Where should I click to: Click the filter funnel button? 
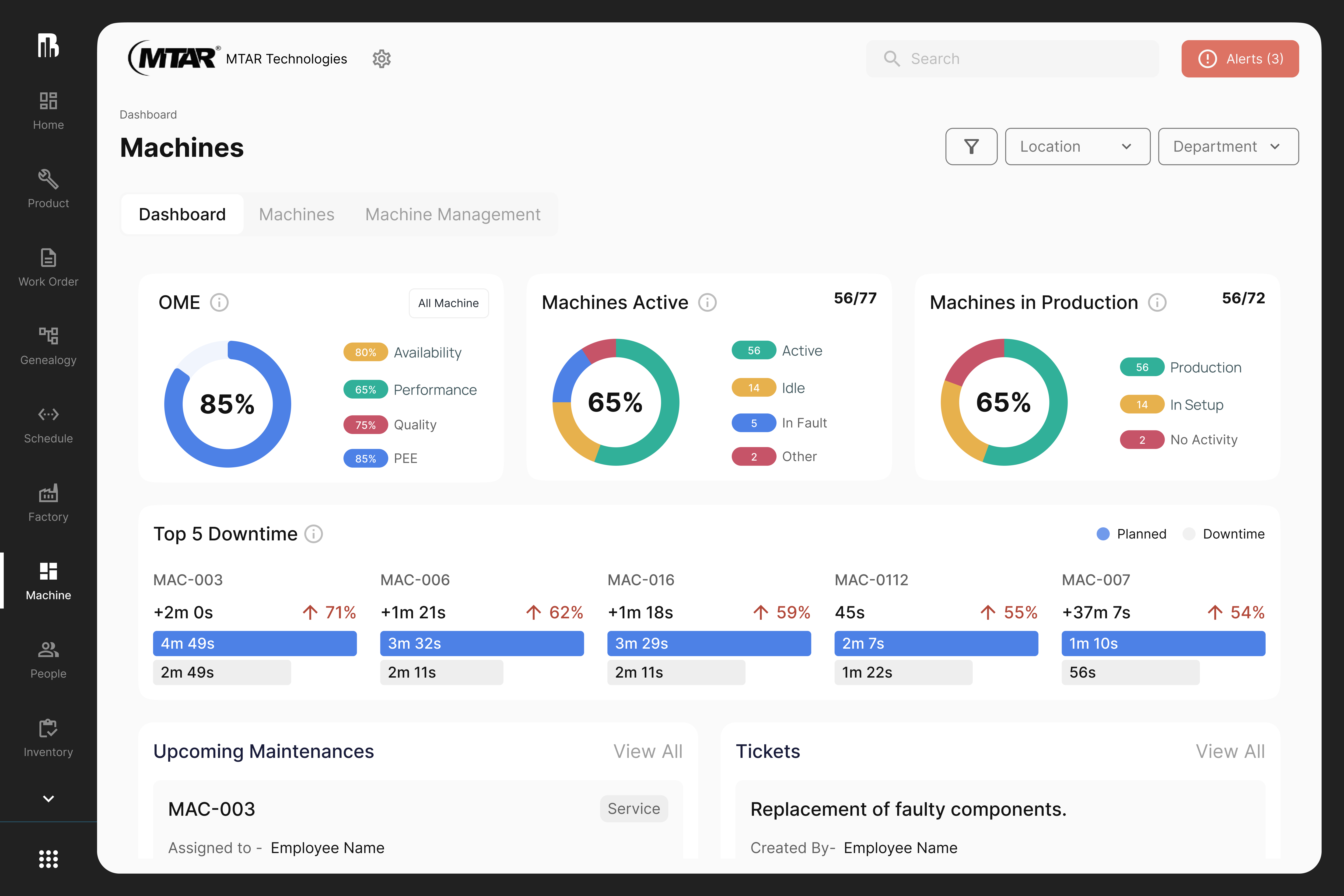click(971, 146)
